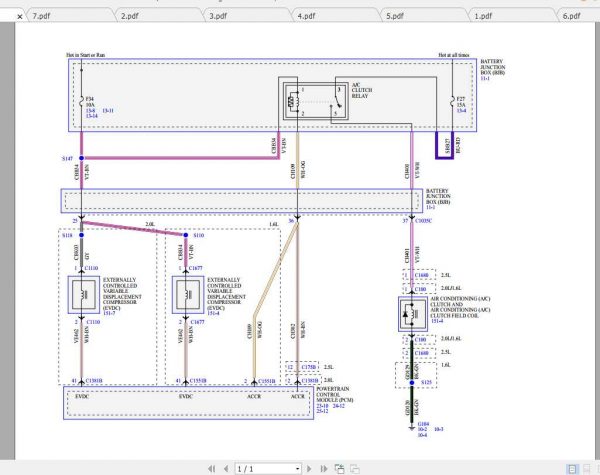600x475 pixels.
Task: Click the C175B connector label
Action: [309, 367]
